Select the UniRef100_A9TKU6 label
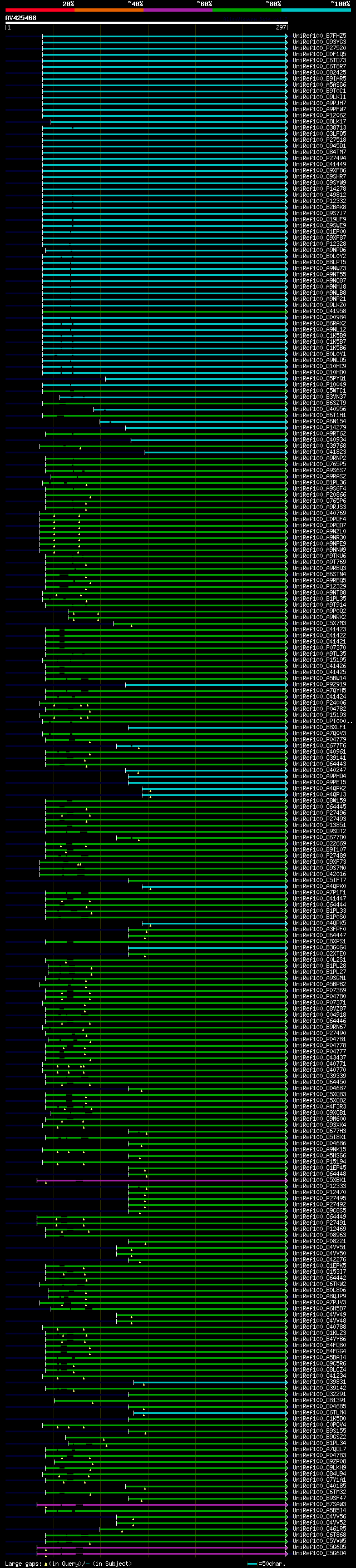356x1568 pixels. point(319,556)
